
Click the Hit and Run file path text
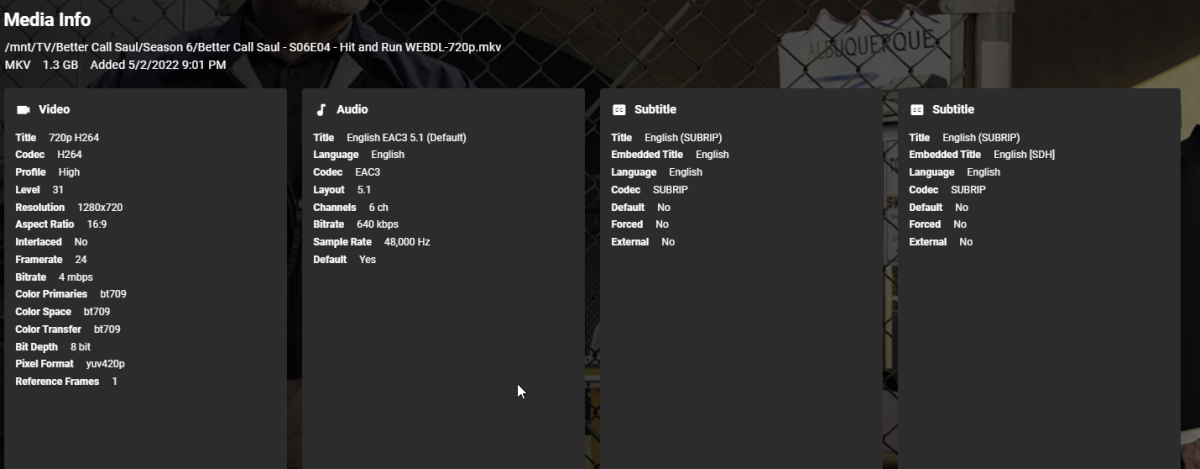pos(252,47)
